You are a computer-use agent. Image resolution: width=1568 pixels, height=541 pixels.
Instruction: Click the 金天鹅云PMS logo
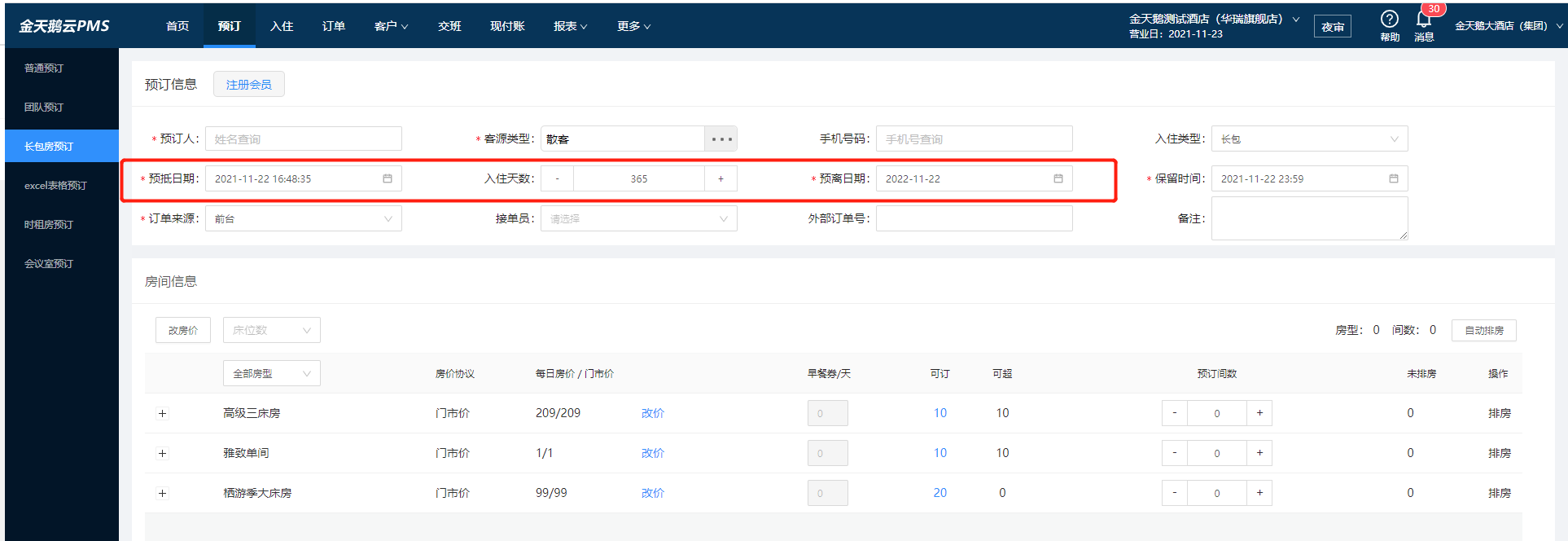(64, 26)
